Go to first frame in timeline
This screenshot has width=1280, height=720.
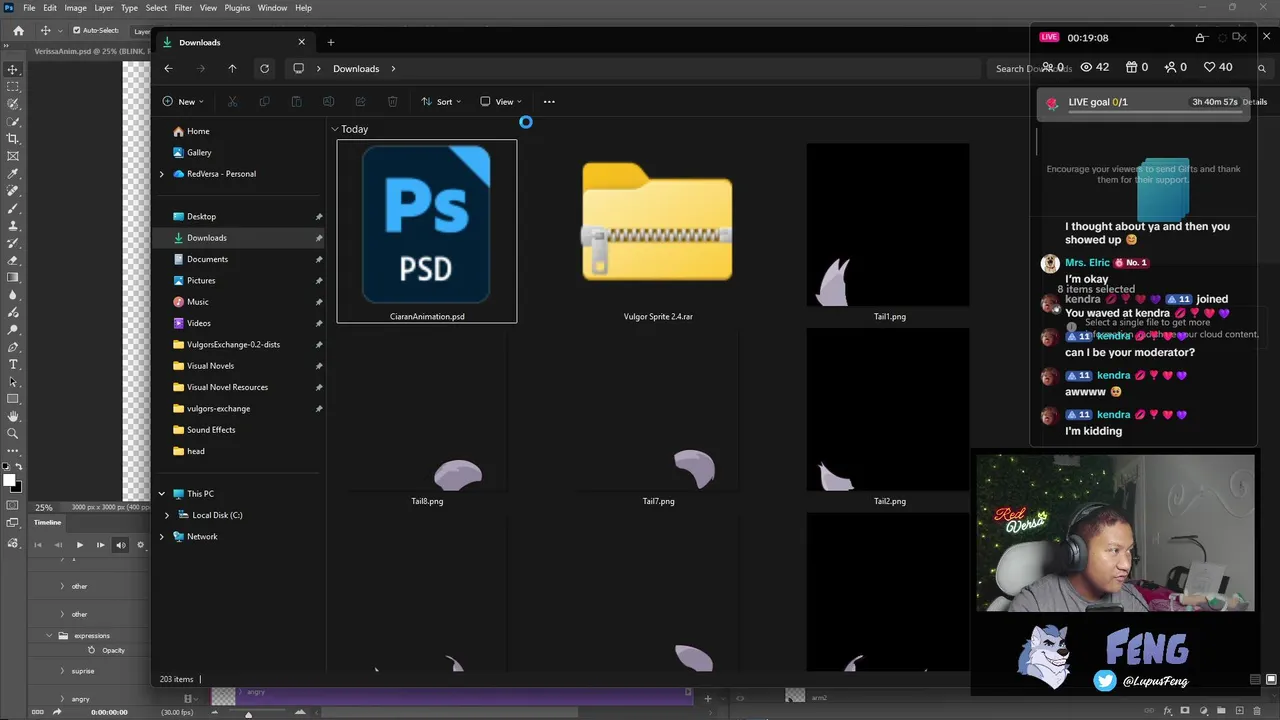pyautogui.click(x=38, y=545)
